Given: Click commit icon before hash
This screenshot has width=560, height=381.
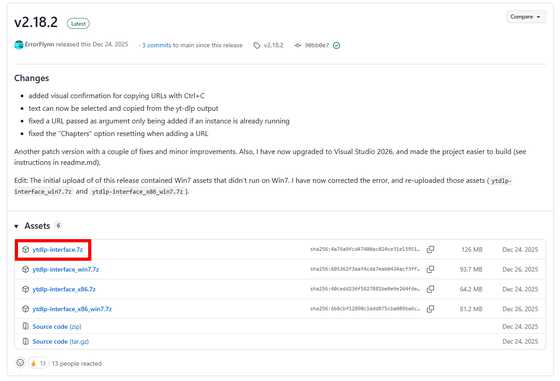Looking at the screenshot, I should (298, 45).
